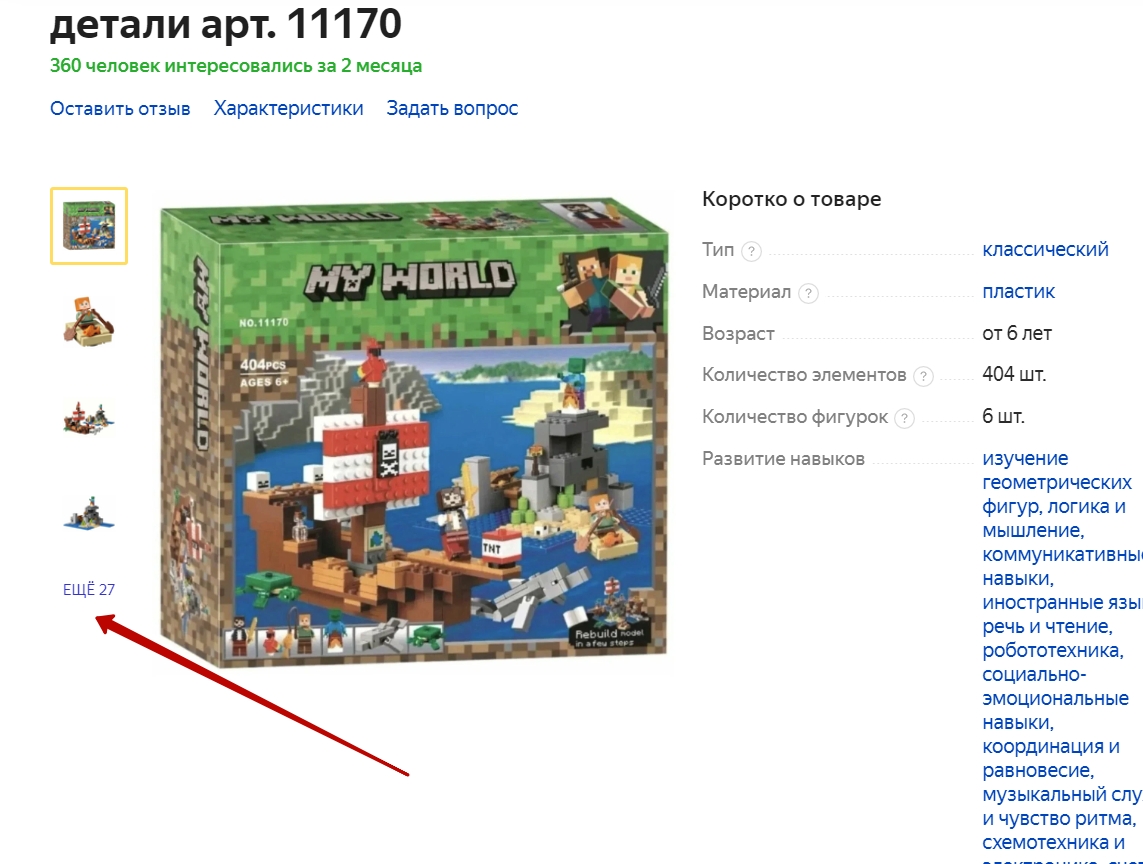
Task: Go to Характеристики section
Action: (289, 109)
